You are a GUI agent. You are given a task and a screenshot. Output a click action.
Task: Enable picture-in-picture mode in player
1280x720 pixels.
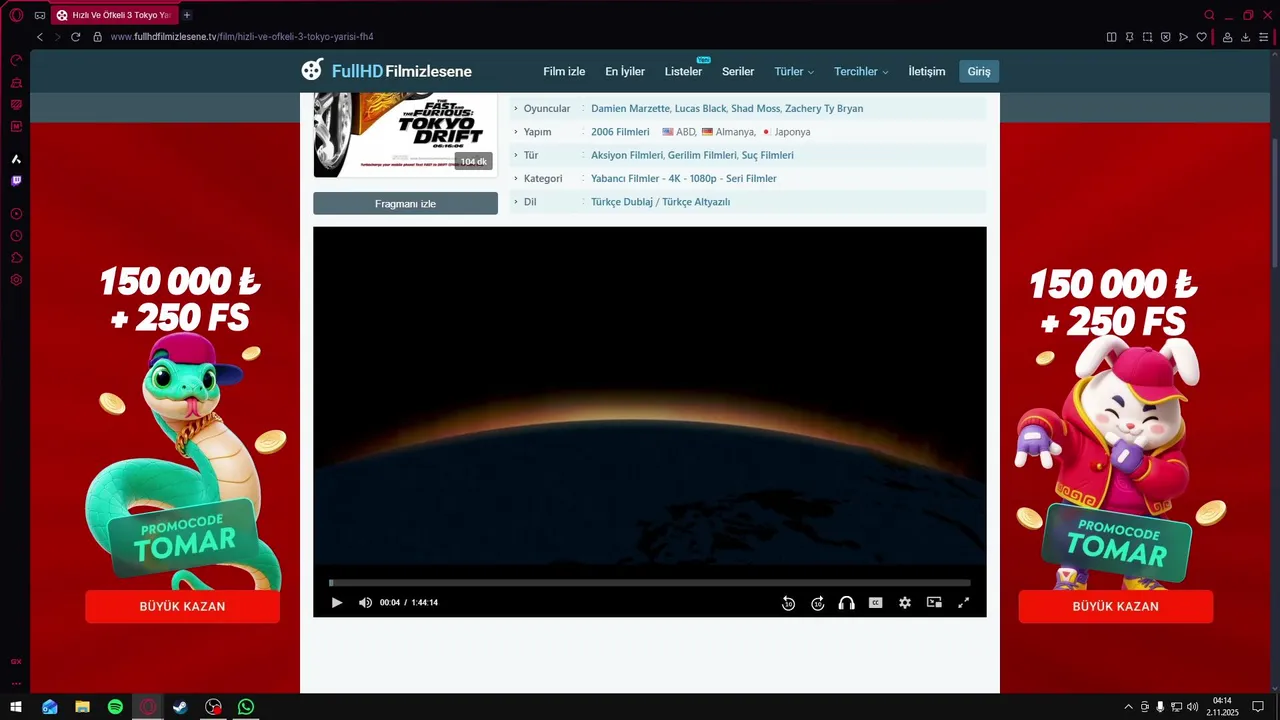tap(934, 603)
